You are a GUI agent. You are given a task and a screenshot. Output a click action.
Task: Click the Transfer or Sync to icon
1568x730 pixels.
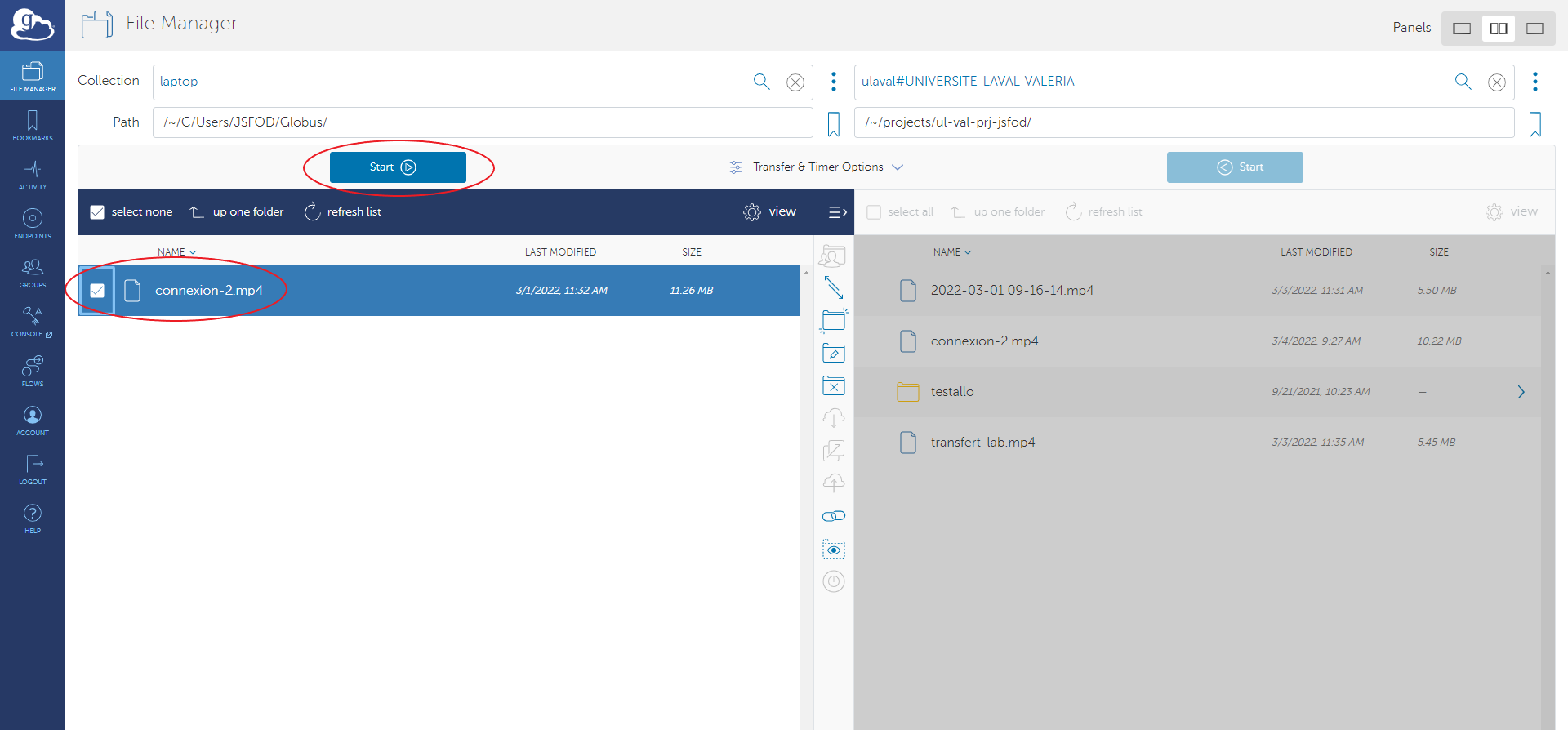coord(833,287)
